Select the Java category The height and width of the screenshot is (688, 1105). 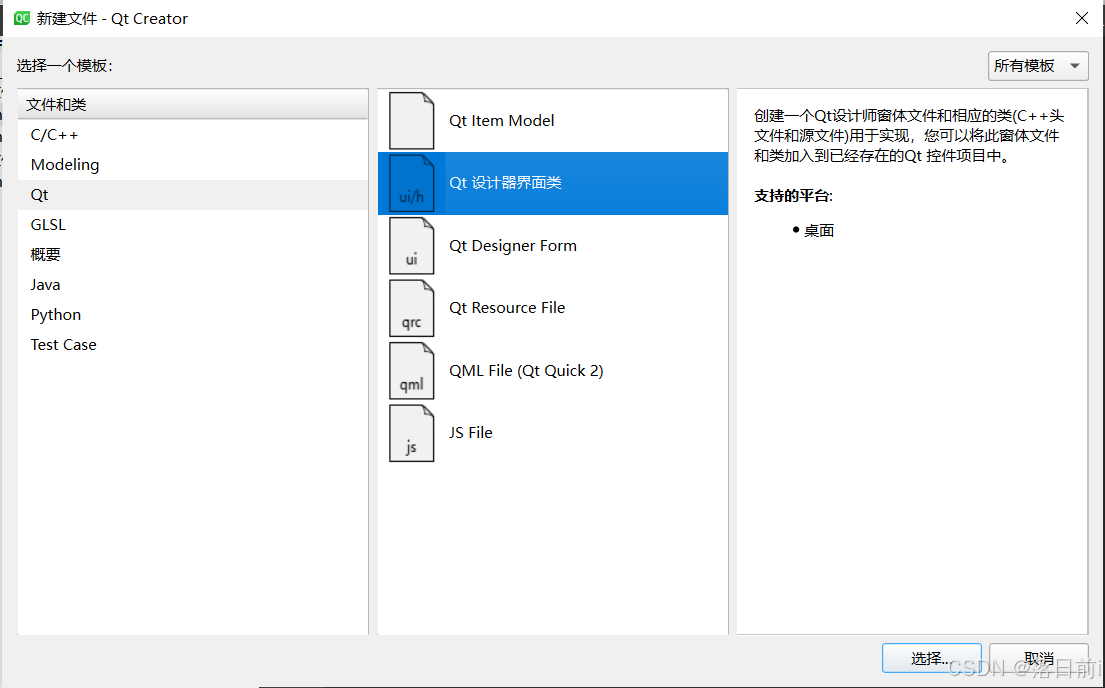[x=192, y=285]
